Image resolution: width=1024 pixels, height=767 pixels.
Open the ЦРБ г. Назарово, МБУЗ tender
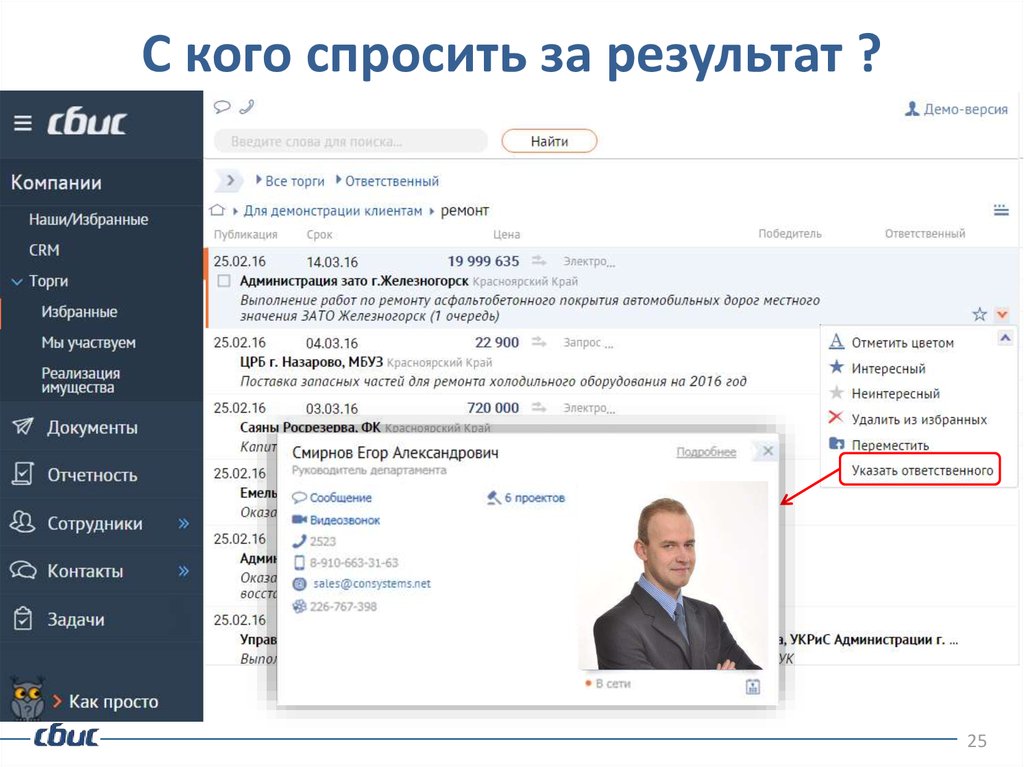(x=312, y=362)
